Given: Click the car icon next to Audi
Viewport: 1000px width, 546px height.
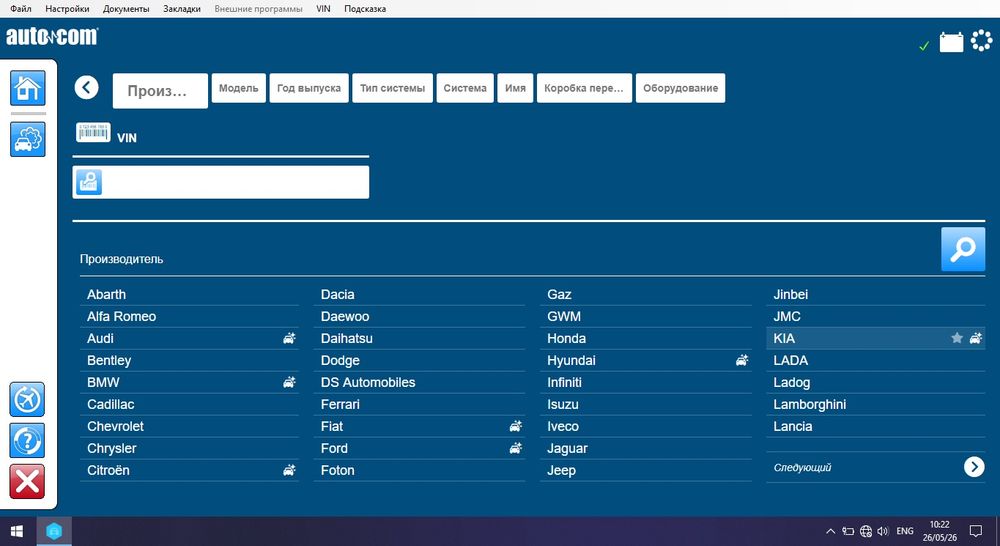Looking at the screenshot, I should click(290, 338).
